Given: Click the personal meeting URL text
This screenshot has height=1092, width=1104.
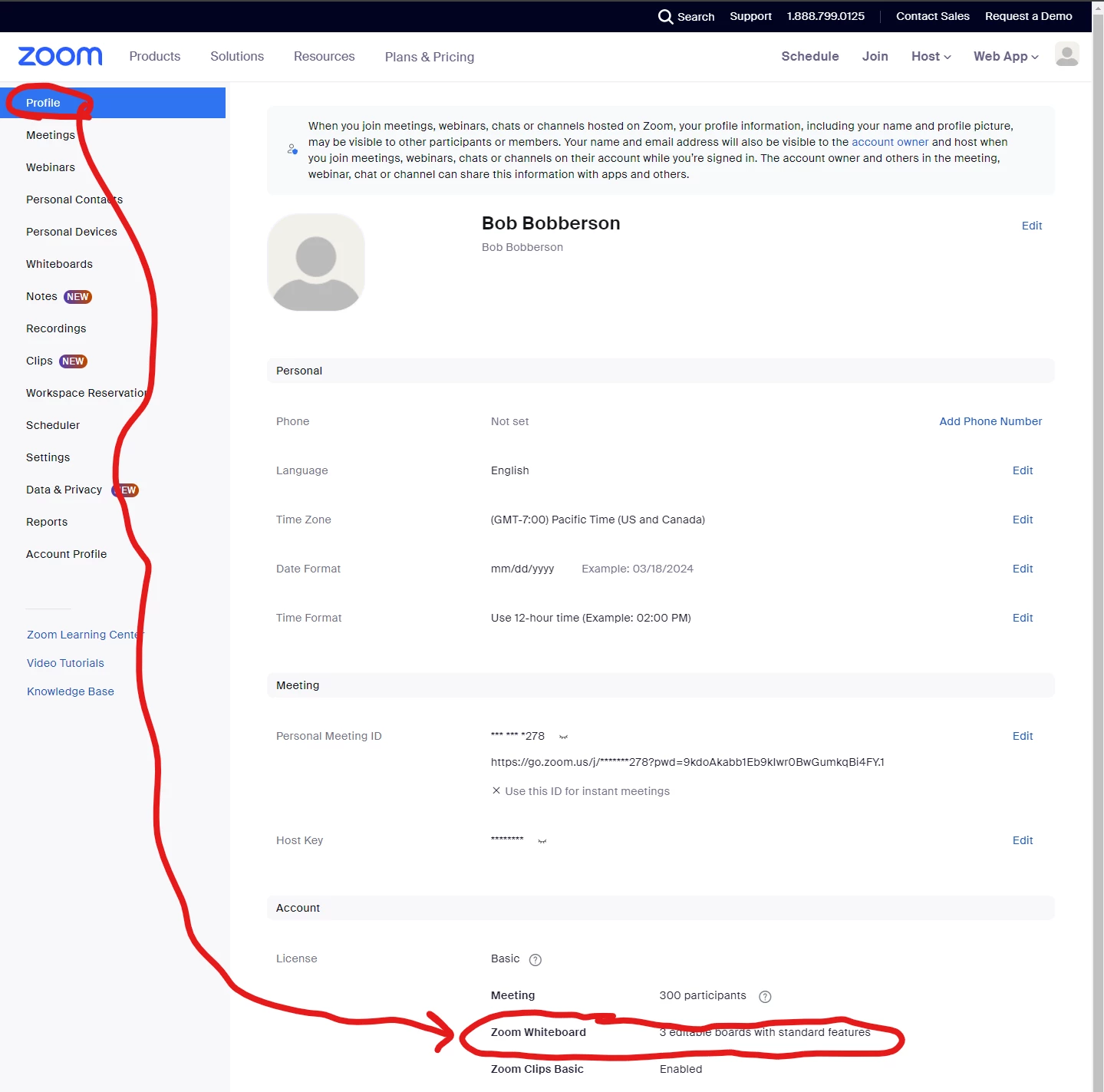Looking at the screenshot, I should pos(687,762).
